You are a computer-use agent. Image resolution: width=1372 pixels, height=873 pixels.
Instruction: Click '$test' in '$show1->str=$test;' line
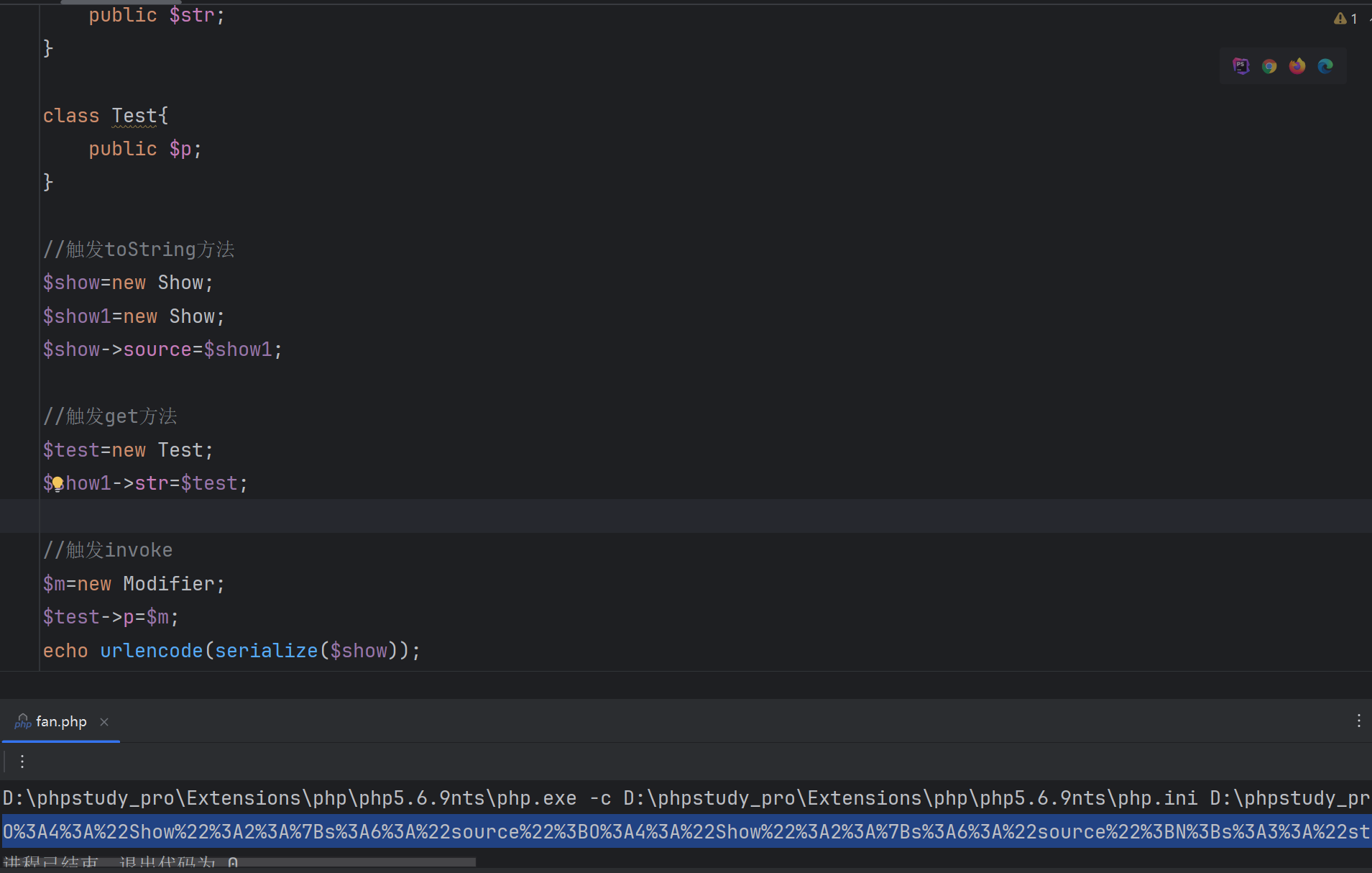[x=209, y=483]
